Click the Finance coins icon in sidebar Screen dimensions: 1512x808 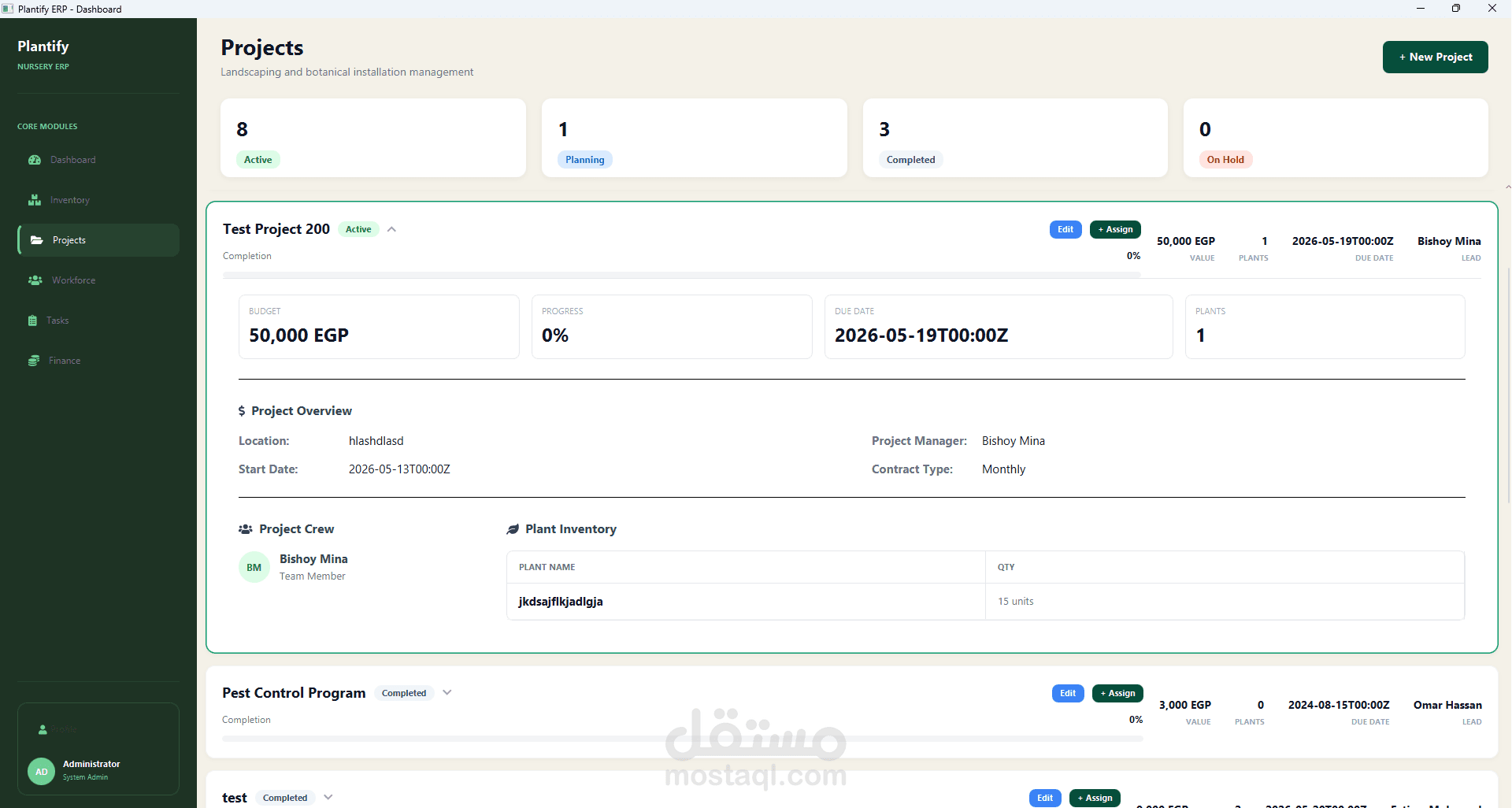[x=34, y=361]
